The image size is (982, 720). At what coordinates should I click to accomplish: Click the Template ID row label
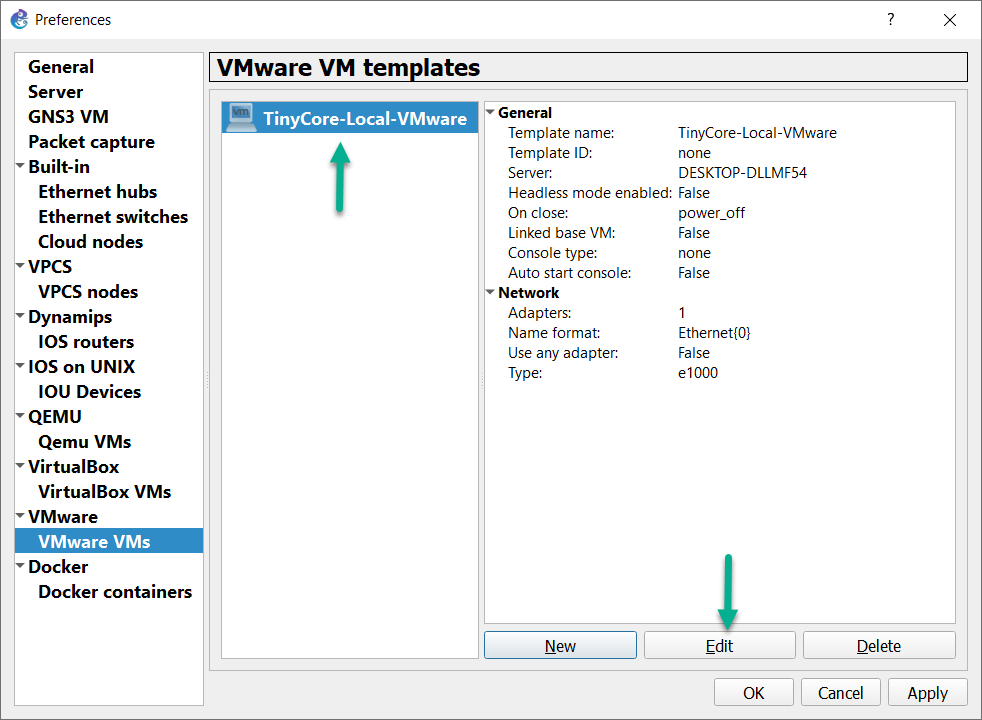[x=550, y=153]
